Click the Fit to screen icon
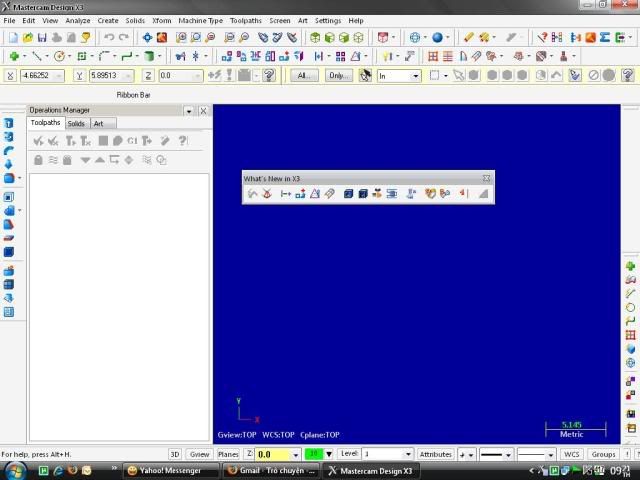This screenshot has height=480, width=640. [x=147, y=38]
